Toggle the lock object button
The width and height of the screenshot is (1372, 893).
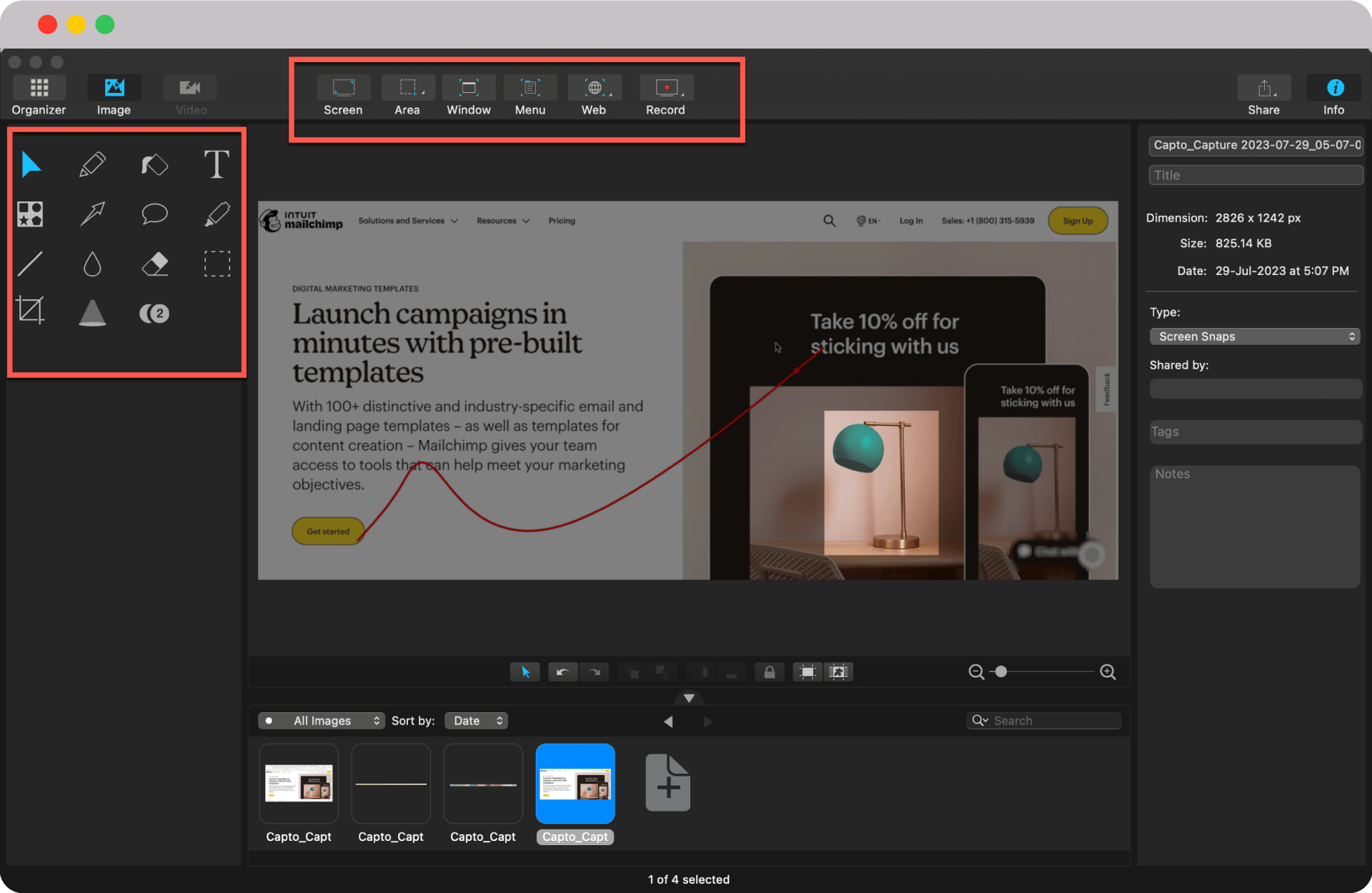click(x=769, y=672)
